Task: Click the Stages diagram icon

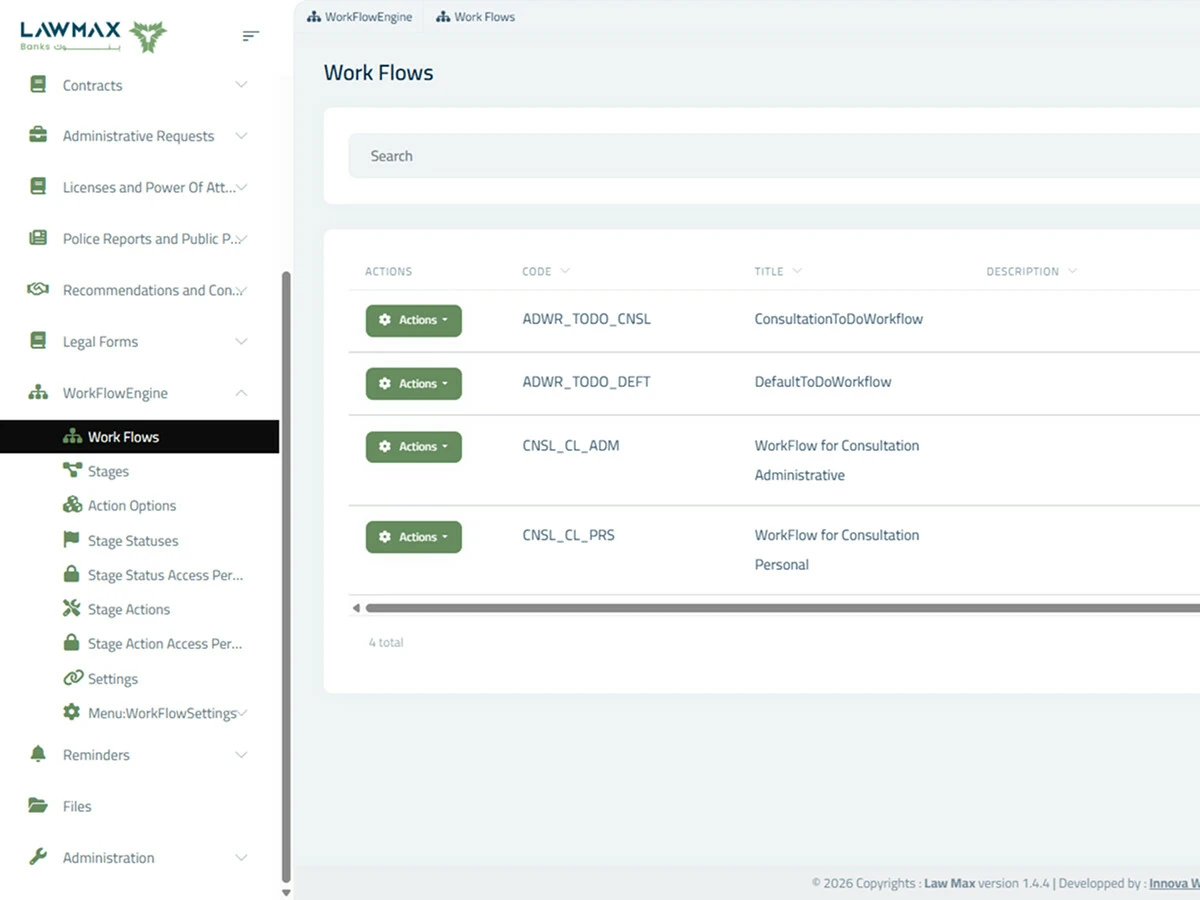Action: 72,471
